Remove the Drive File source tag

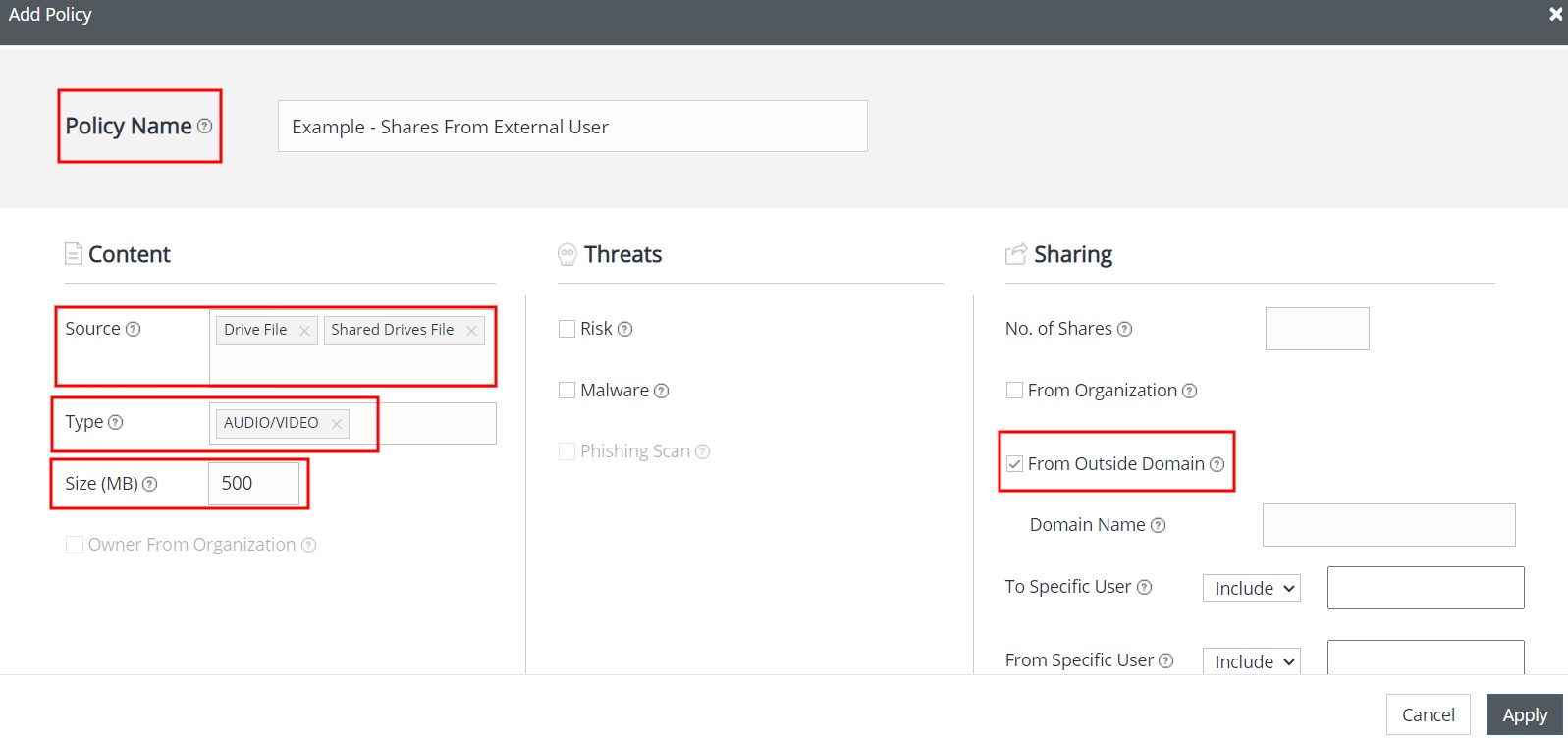tap(304, 331)
